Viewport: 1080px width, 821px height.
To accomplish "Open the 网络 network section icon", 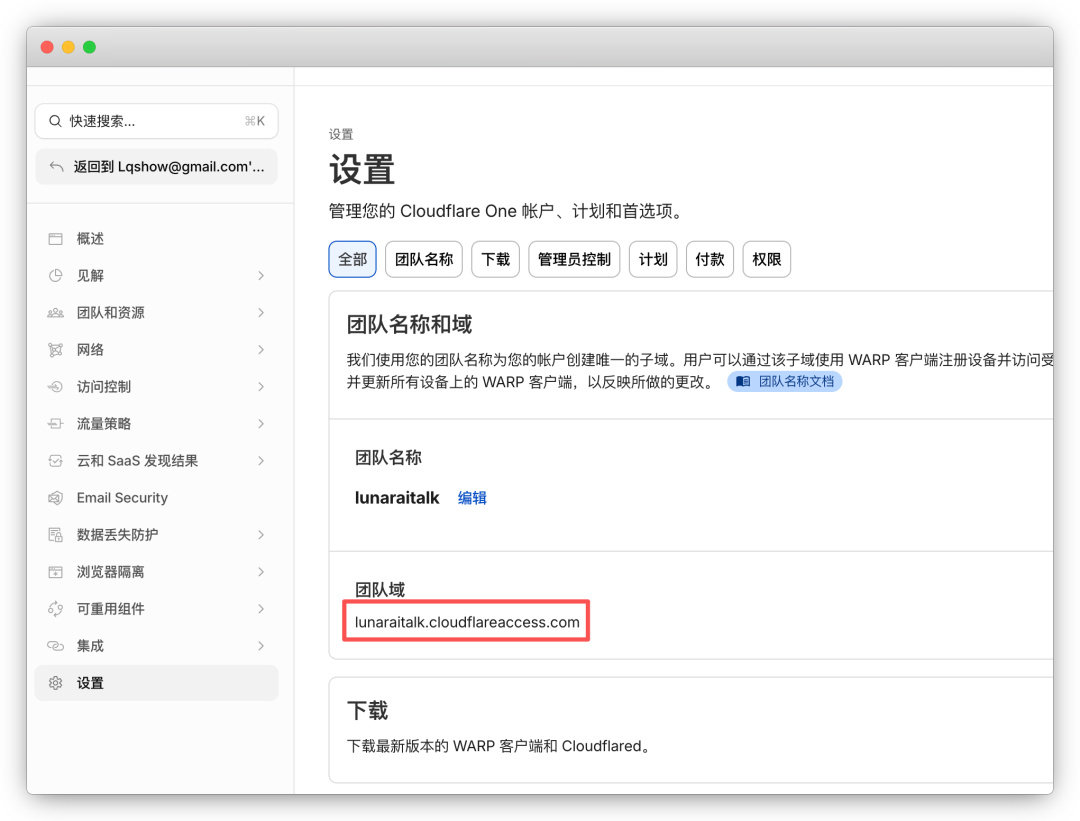I will pyautogui.click(x=57, y=349).
